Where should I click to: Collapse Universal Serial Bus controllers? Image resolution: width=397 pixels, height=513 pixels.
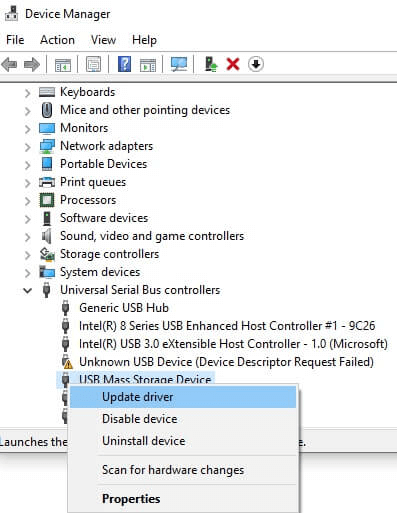28,291
